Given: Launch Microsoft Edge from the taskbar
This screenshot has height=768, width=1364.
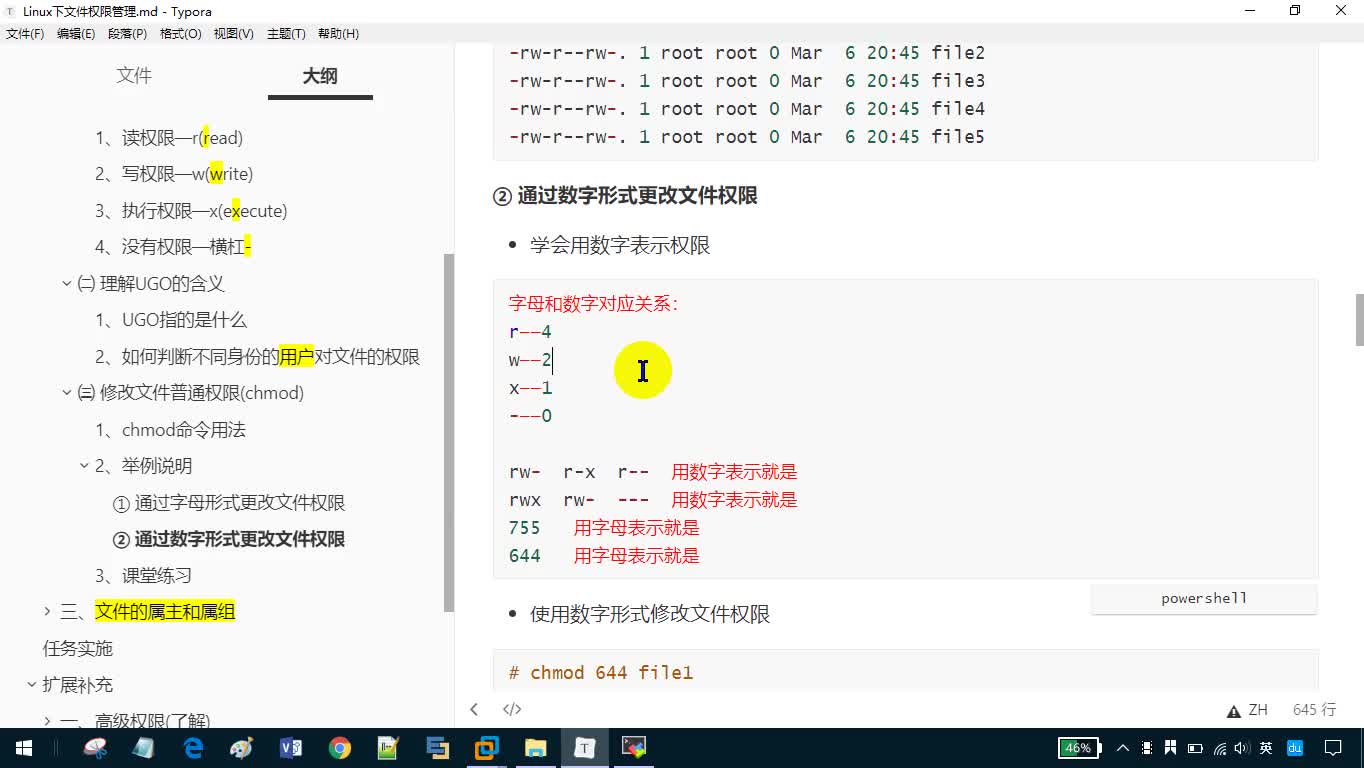Looking at the screenshot, I should (x=193, y=748).
